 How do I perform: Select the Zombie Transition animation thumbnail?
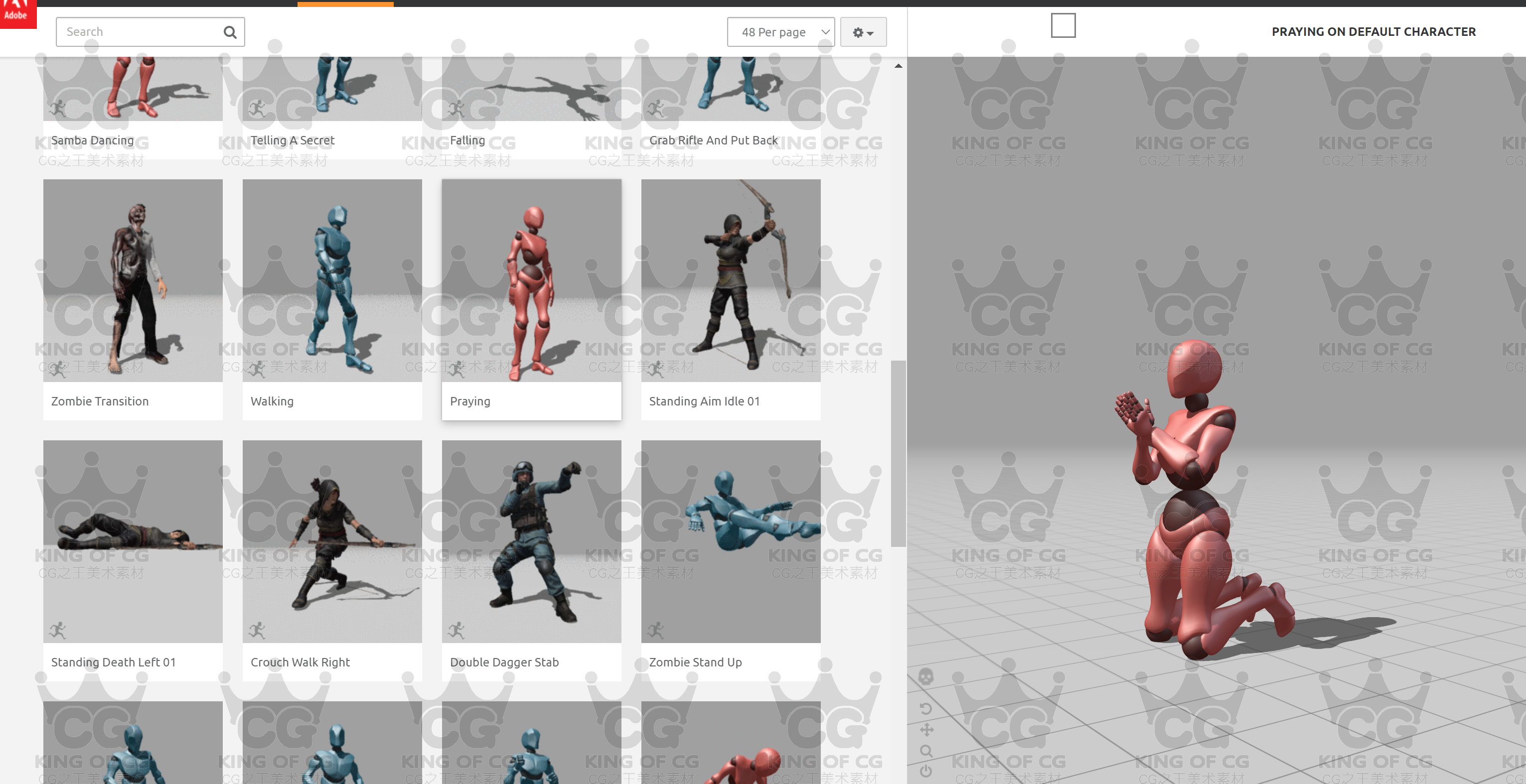click(x=133, y=281)
